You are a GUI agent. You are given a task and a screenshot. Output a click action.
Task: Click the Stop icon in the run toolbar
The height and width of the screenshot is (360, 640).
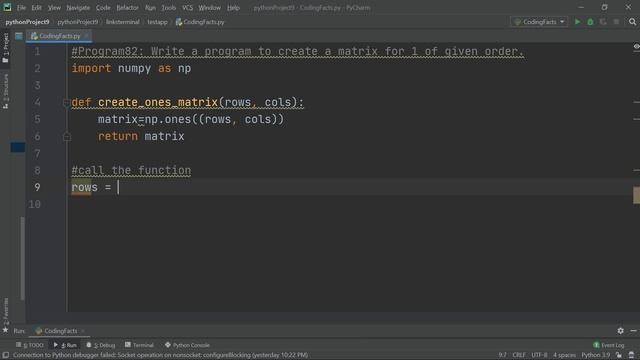(616, 22)
